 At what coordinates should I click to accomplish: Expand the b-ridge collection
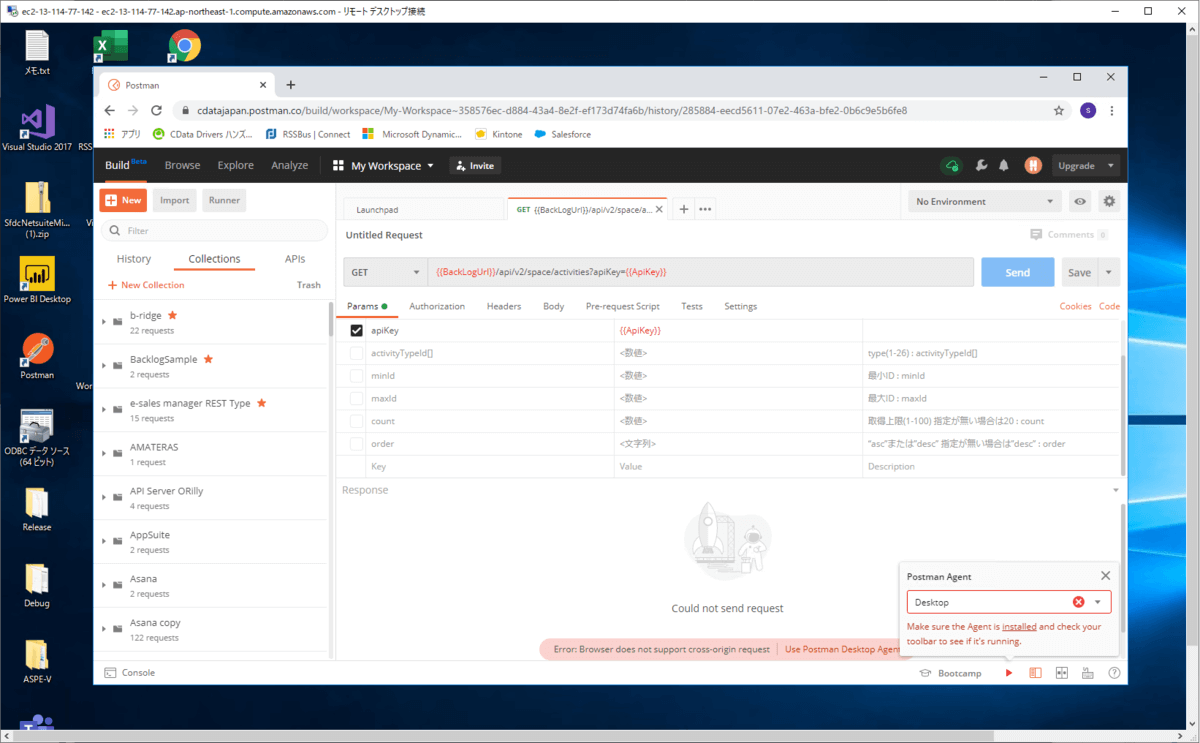(x=104, y=322)
